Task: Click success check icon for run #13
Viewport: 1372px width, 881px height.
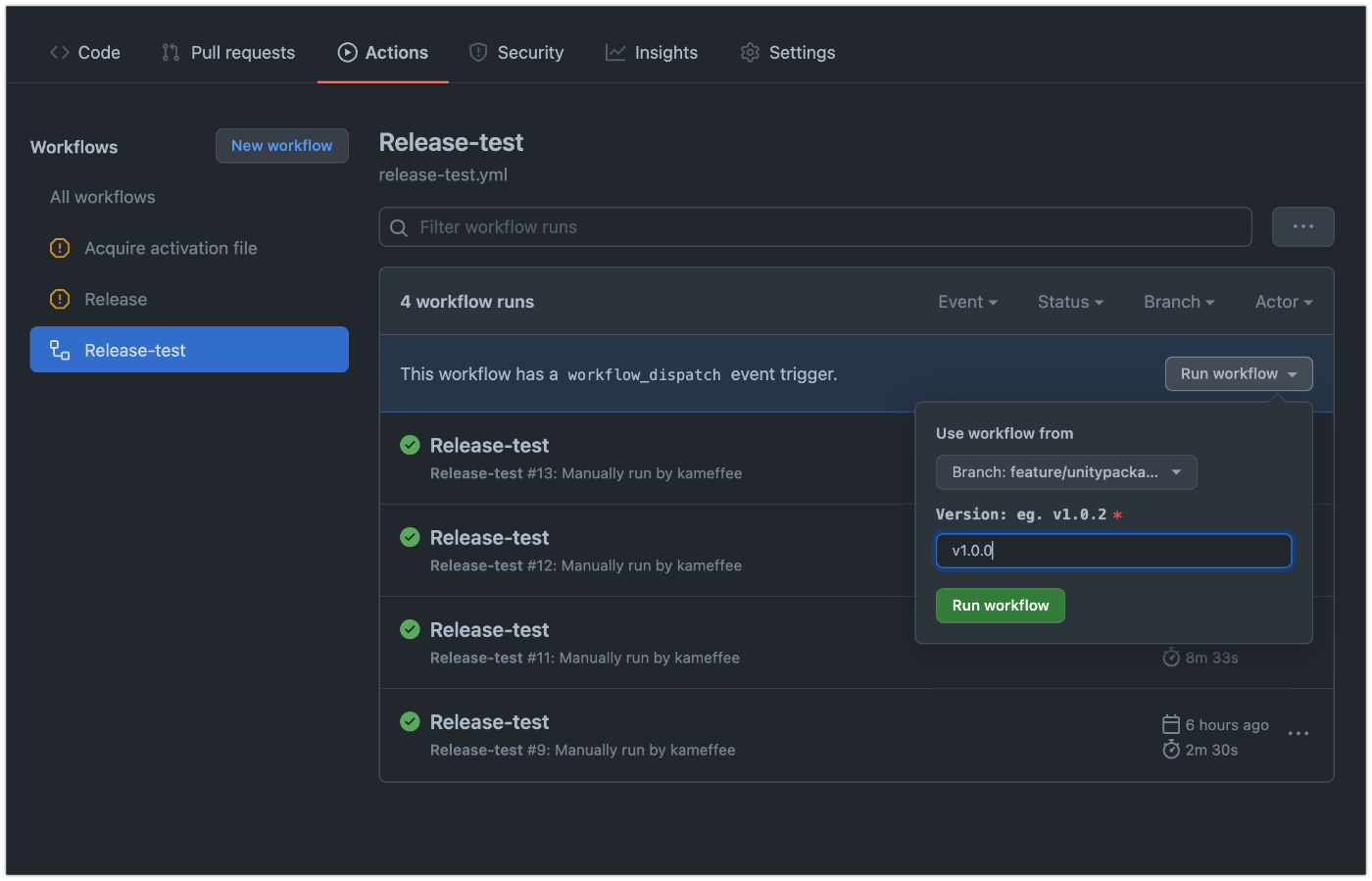Action: 411,445
